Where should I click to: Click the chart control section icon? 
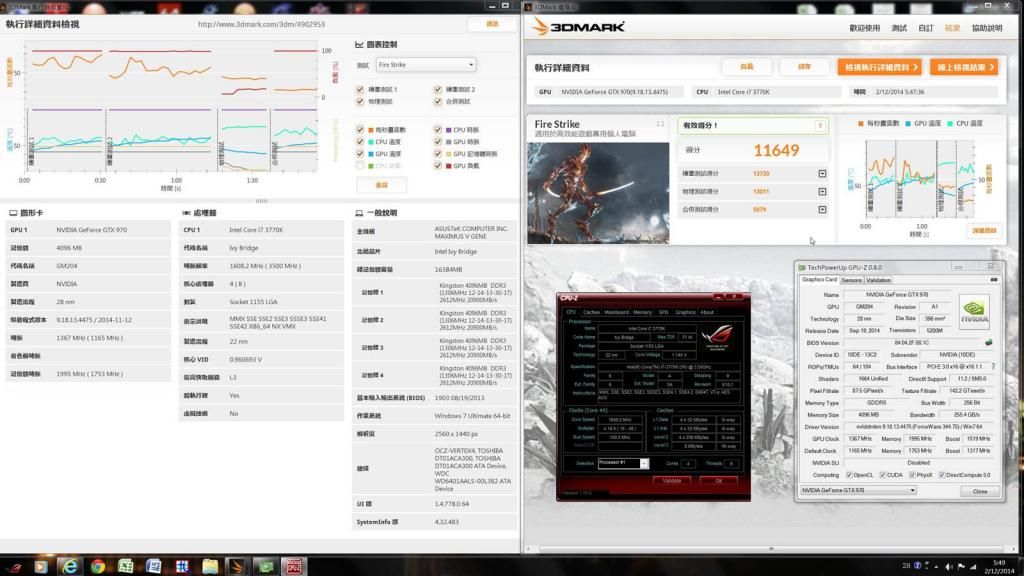(359, 44)
